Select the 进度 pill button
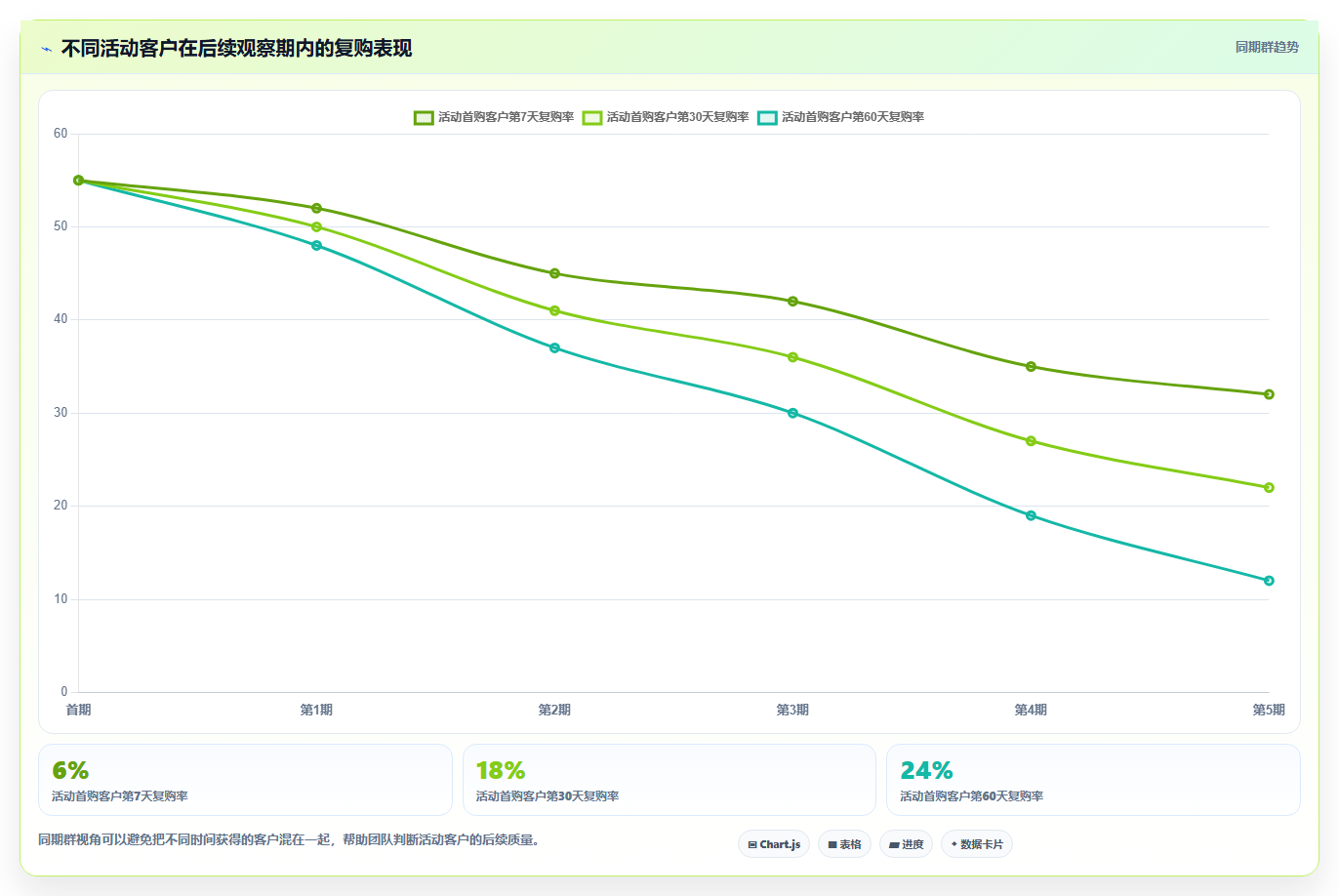Screen dimensions: 1339x896 point(906,844)
